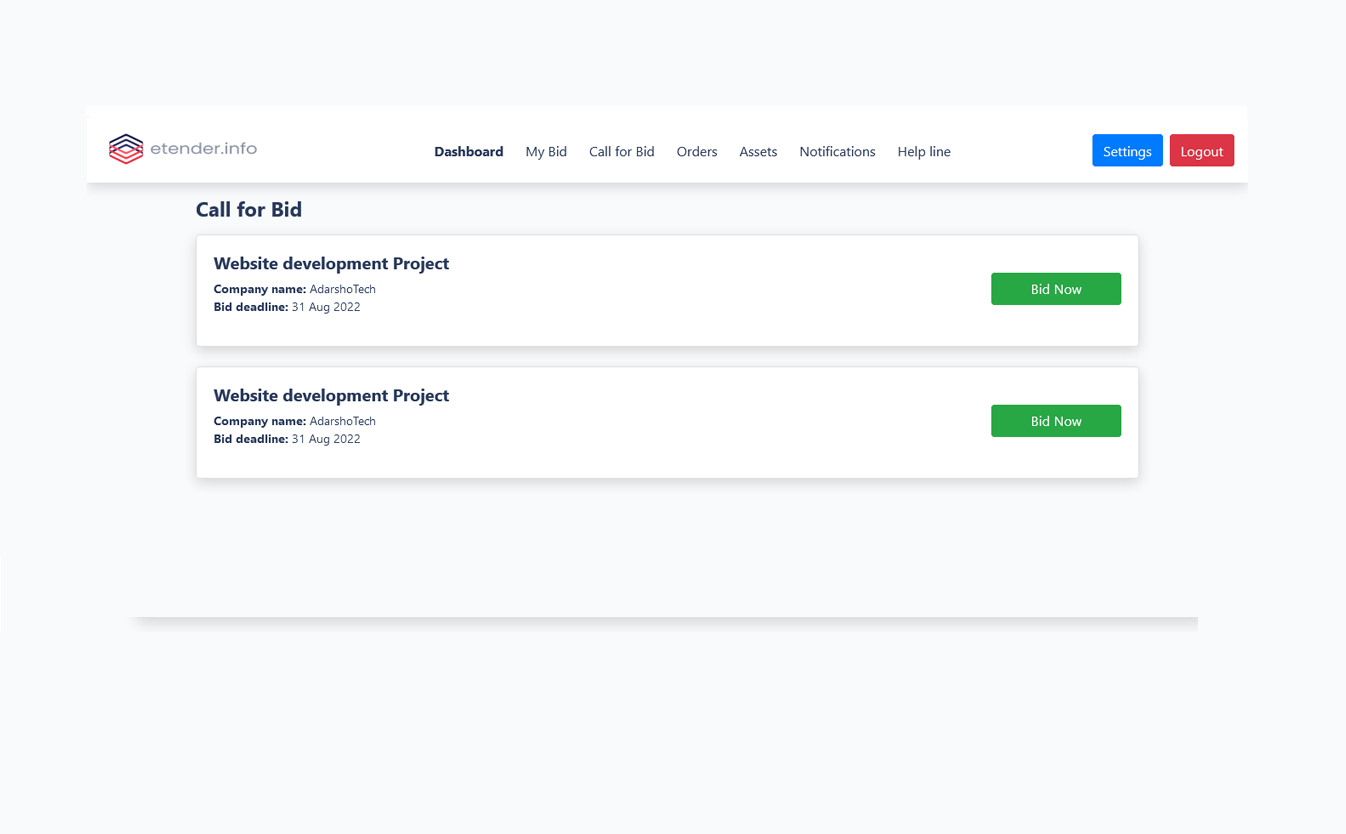Screen dimensions: 1346x834
Task: Click AdarshoTech company name in second card
Action: tap(342, 421)
